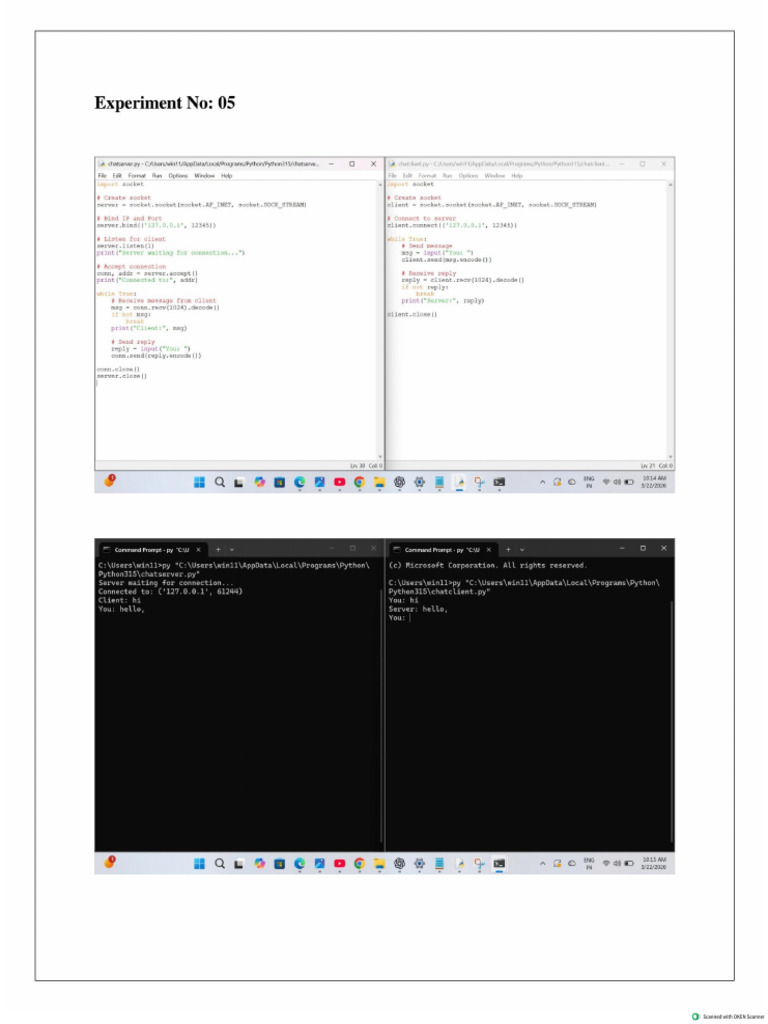768x1024 pixels.
Task: Open Task View on taskbar under Command Prompt windows
Action: pos(239,863)
